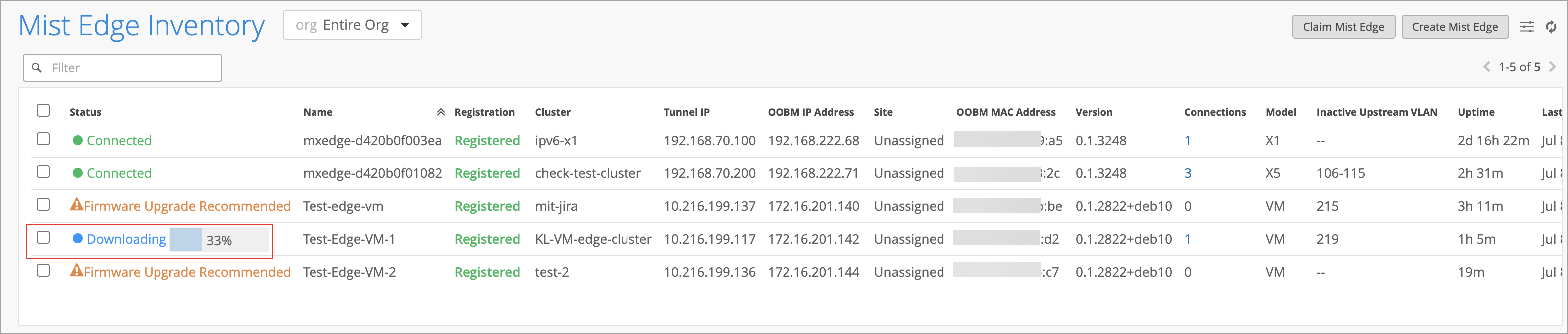
Task: Click the Create Mist Edge button
Action: [x=1454, y=27]
